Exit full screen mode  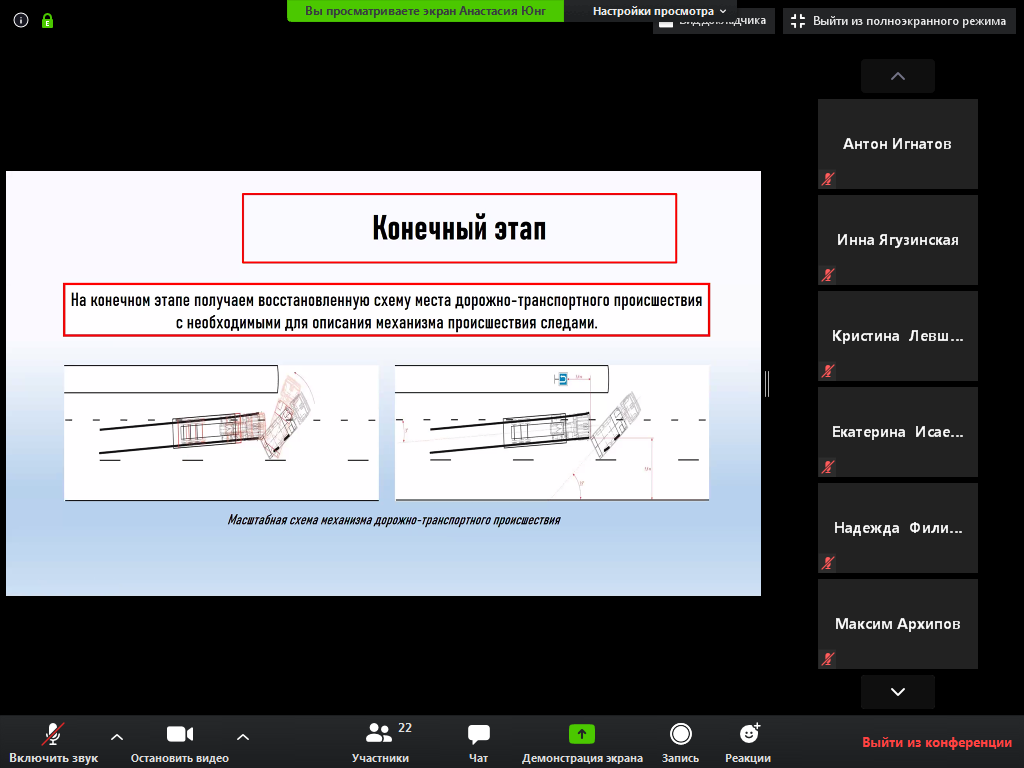click(x=897, y=21)
